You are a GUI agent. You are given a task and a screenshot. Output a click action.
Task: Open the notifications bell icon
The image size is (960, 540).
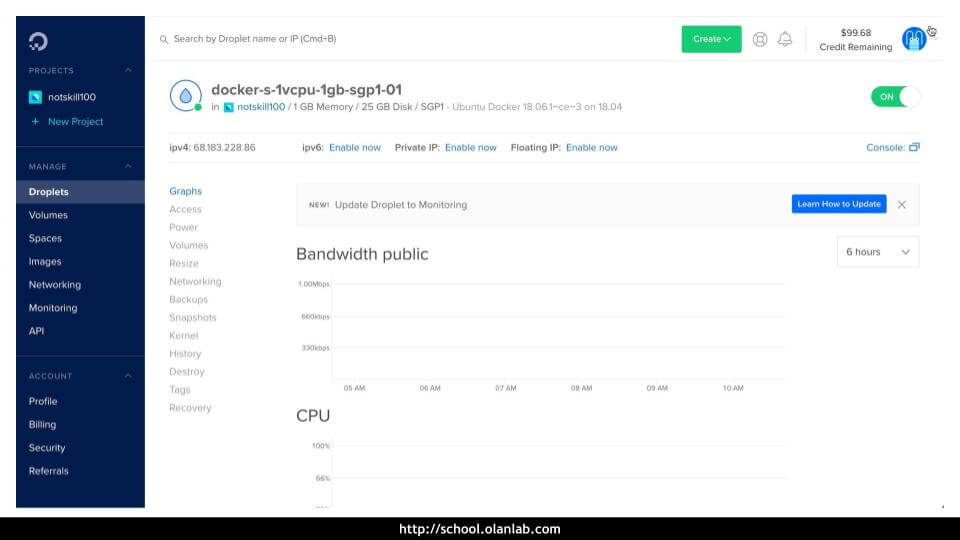point(785,39)
